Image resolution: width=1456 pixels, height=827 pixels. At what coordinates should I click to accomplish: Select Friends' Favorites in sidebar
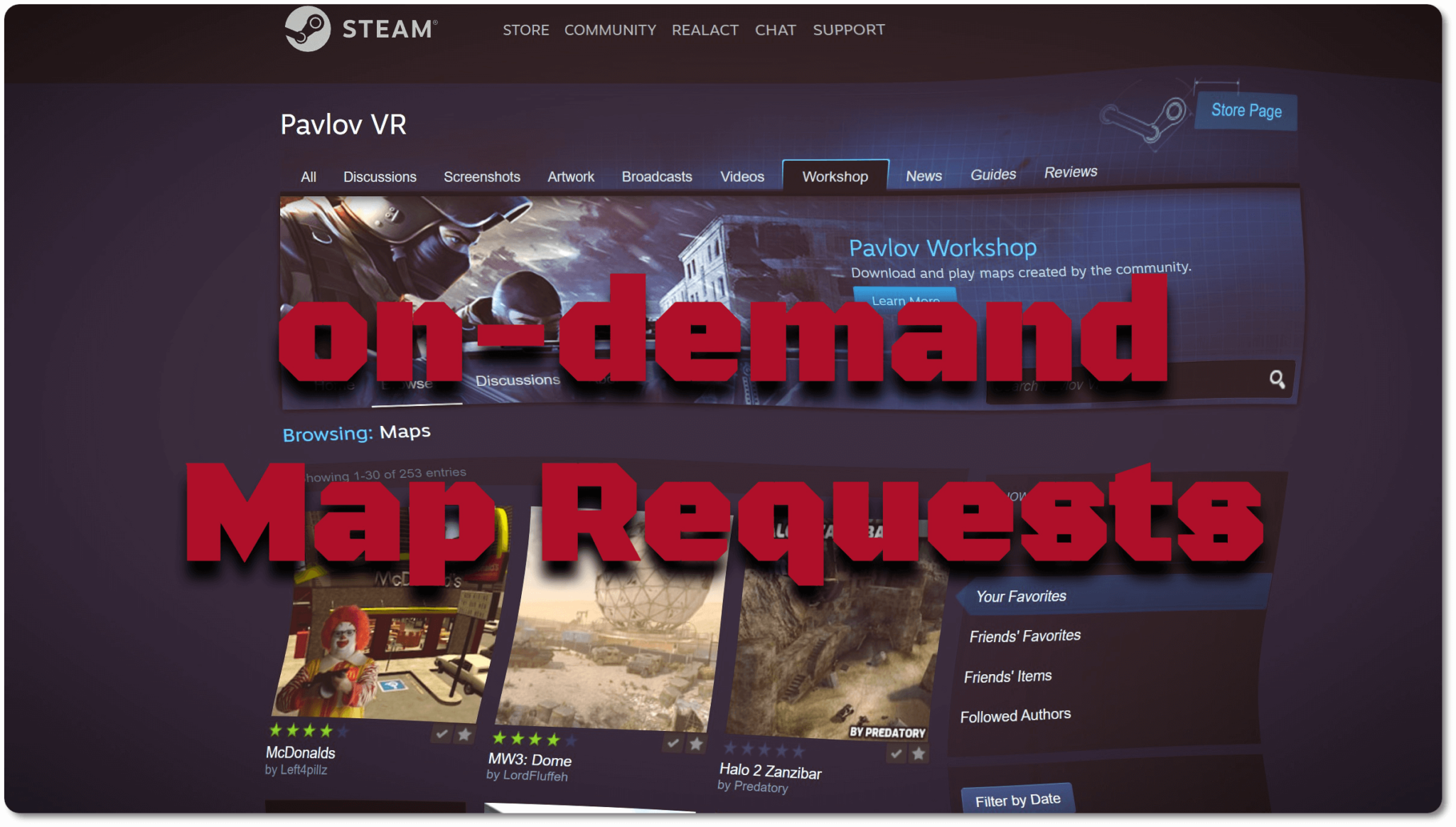[x=1024, y=636]
